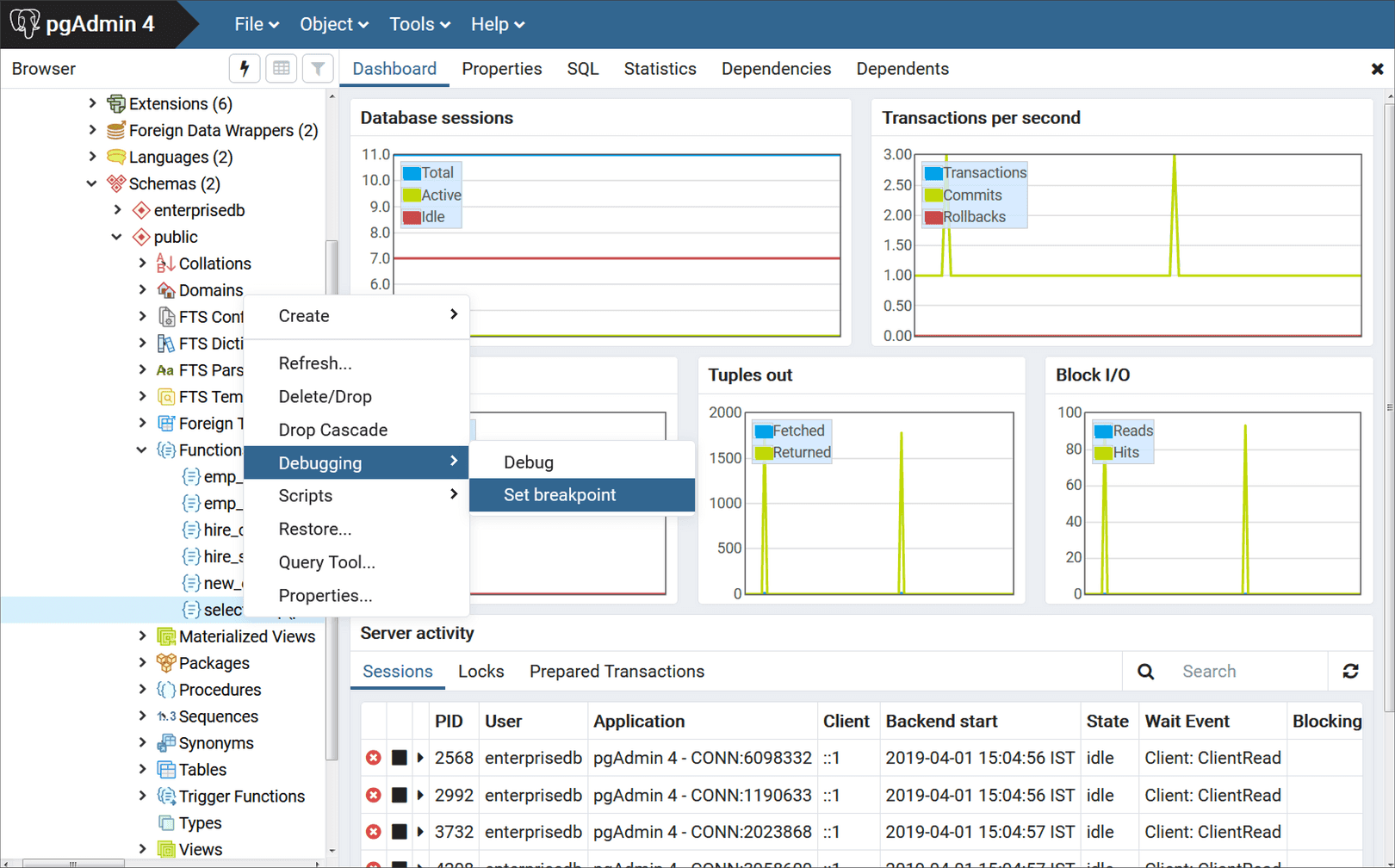Collapse the public schema node

116,236
